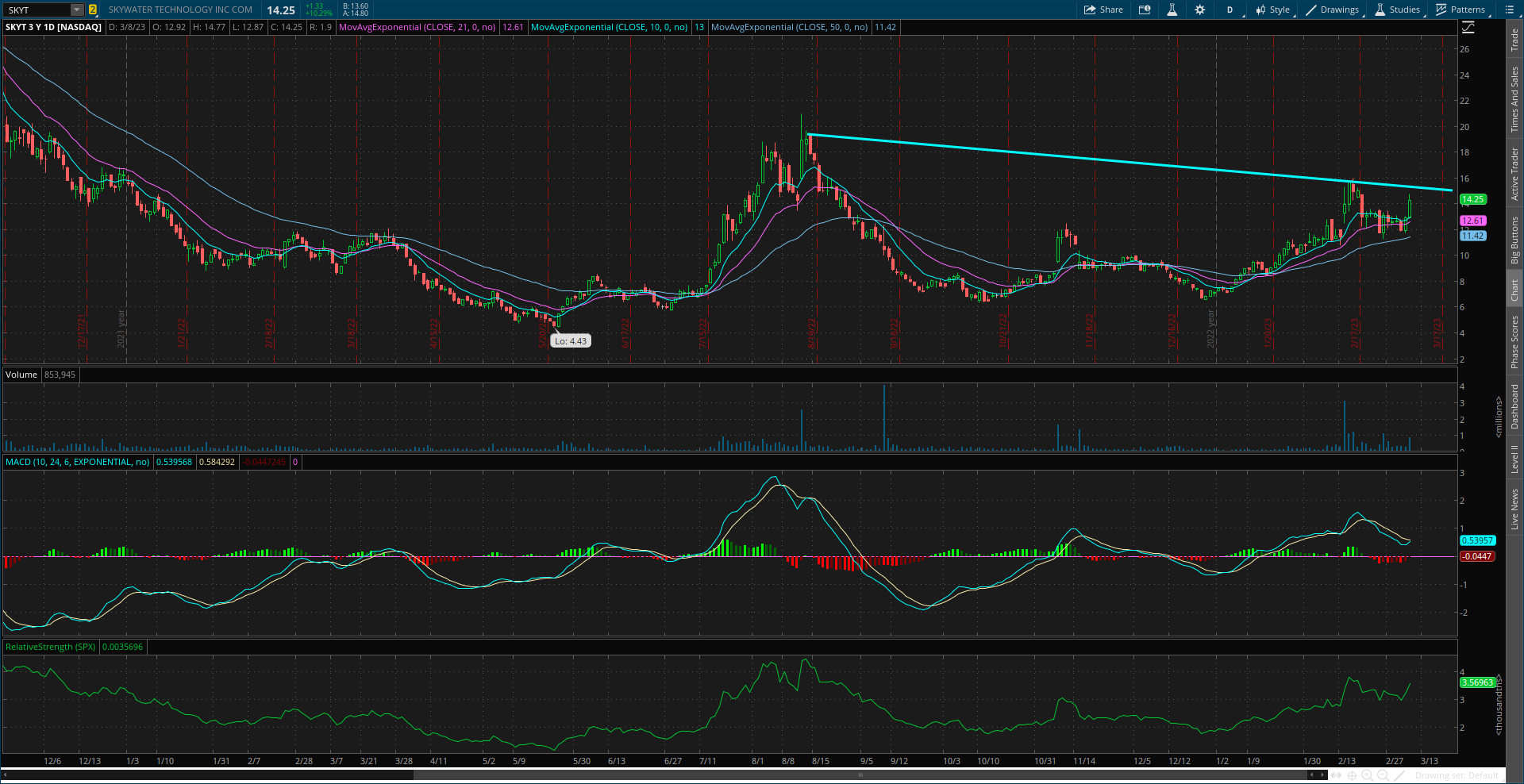This screenshot has height=784, width=1524.
Task: Click the Volume study label
Action: [x=21, y=375]
